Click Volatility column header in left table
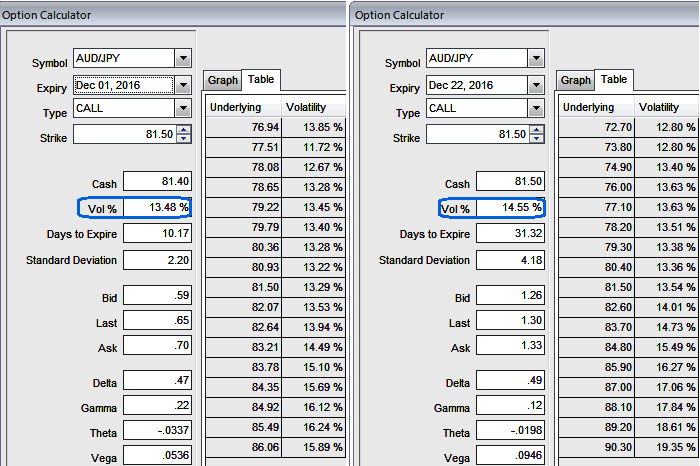This screenshot has width=700, height=466. point(313,107)
